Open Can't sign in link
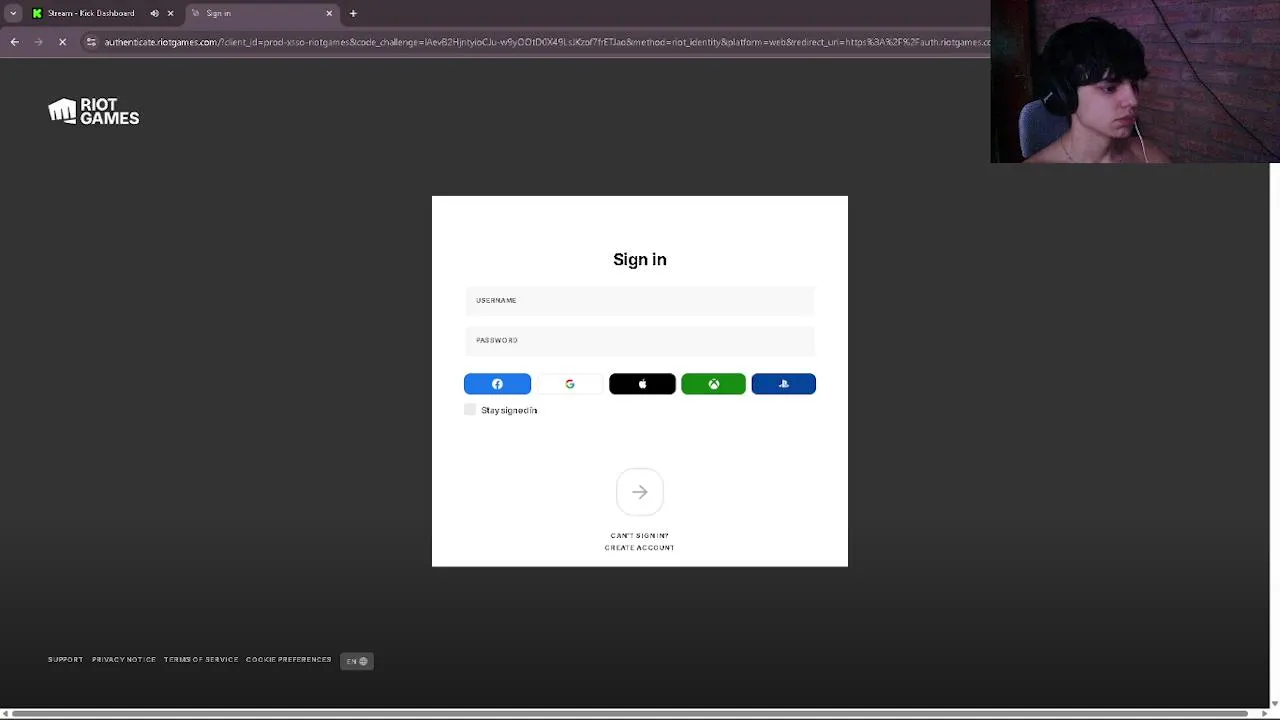This screenshot has height=720, width=1280. click(x=640, y=536)
